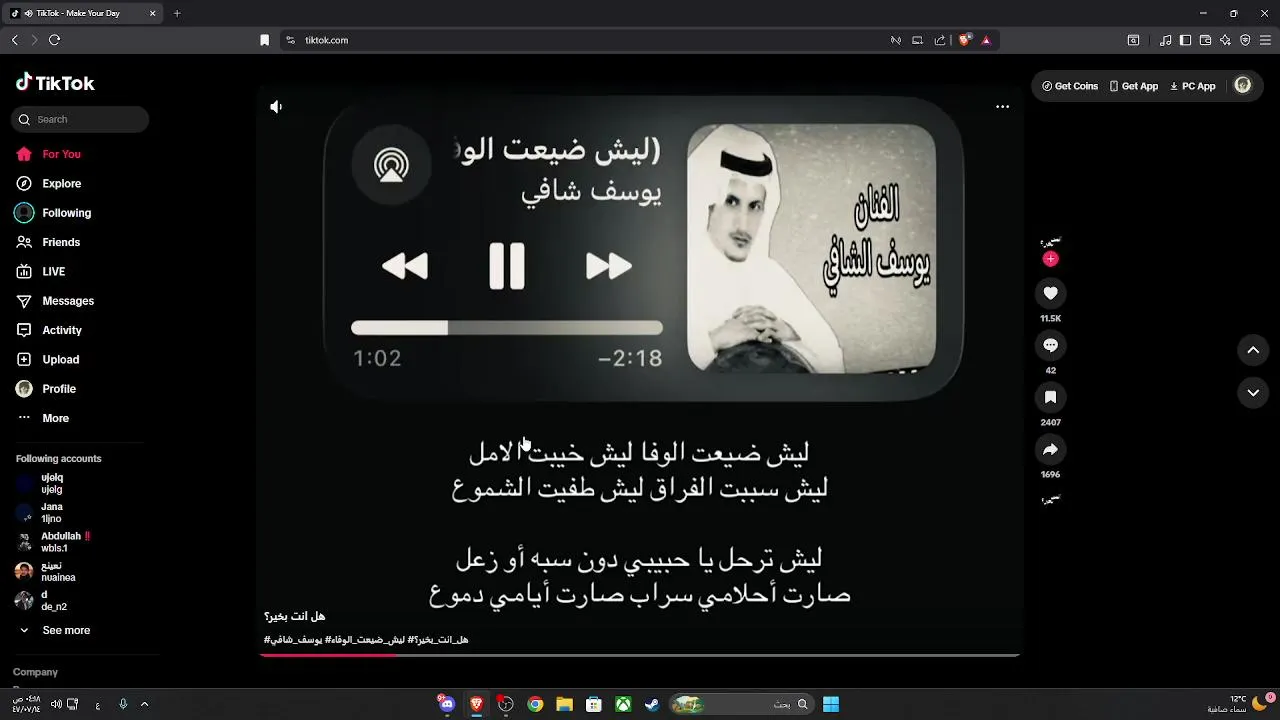Click the share page icon in address bar
1280x720 pixels.
pyautogui.click(x=940, y=40)
